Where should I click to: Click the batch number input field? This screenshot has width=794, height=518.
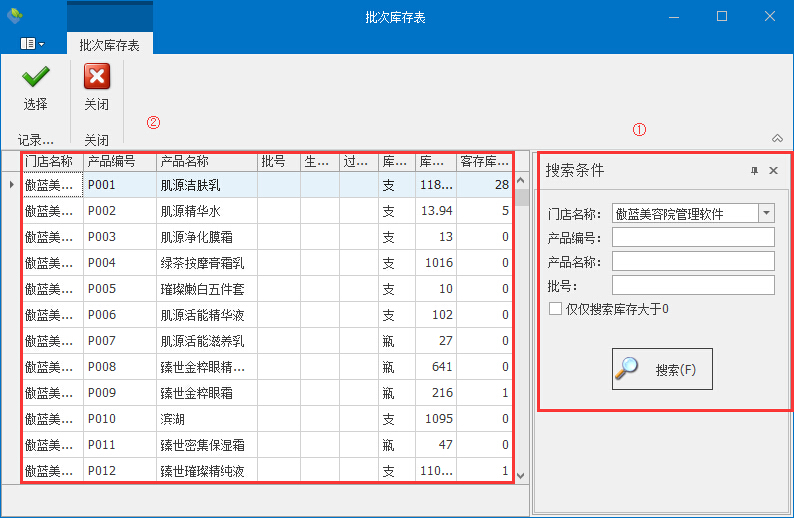pos(693,285)
